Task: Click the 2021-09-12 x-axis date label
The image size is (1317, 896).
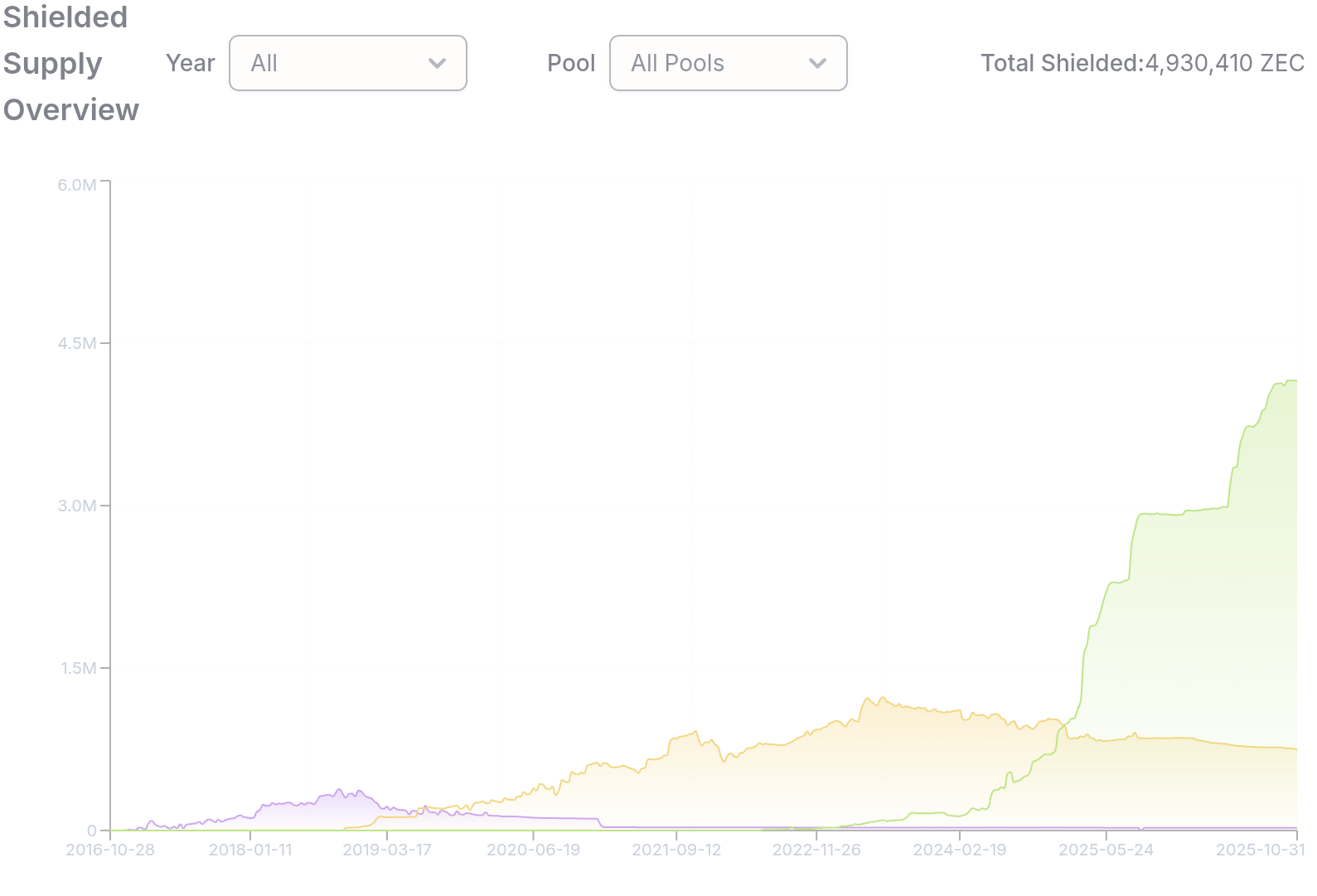Action: coord(676,850)
